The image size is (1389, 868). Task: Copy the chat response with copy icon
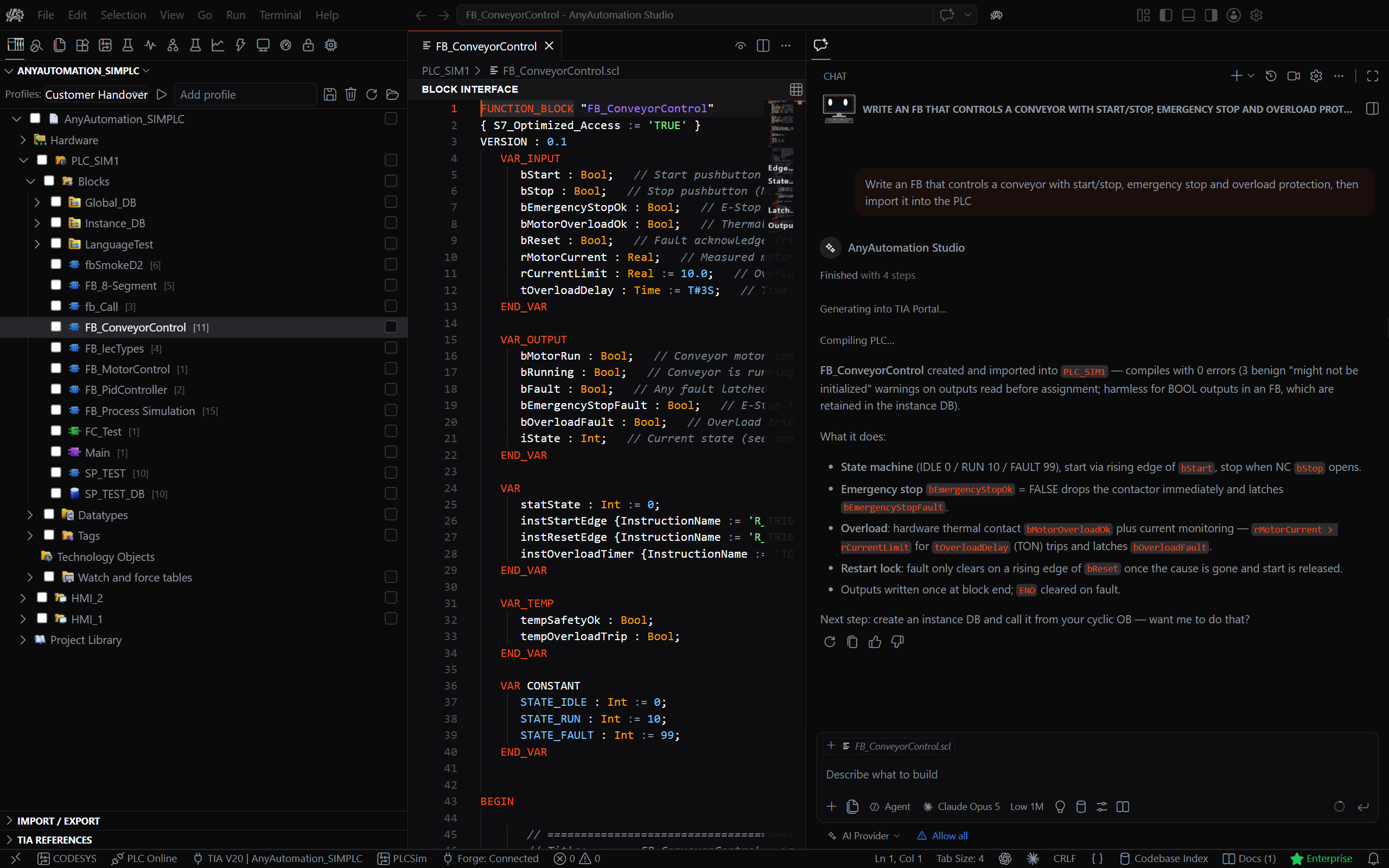pos(852,642)
